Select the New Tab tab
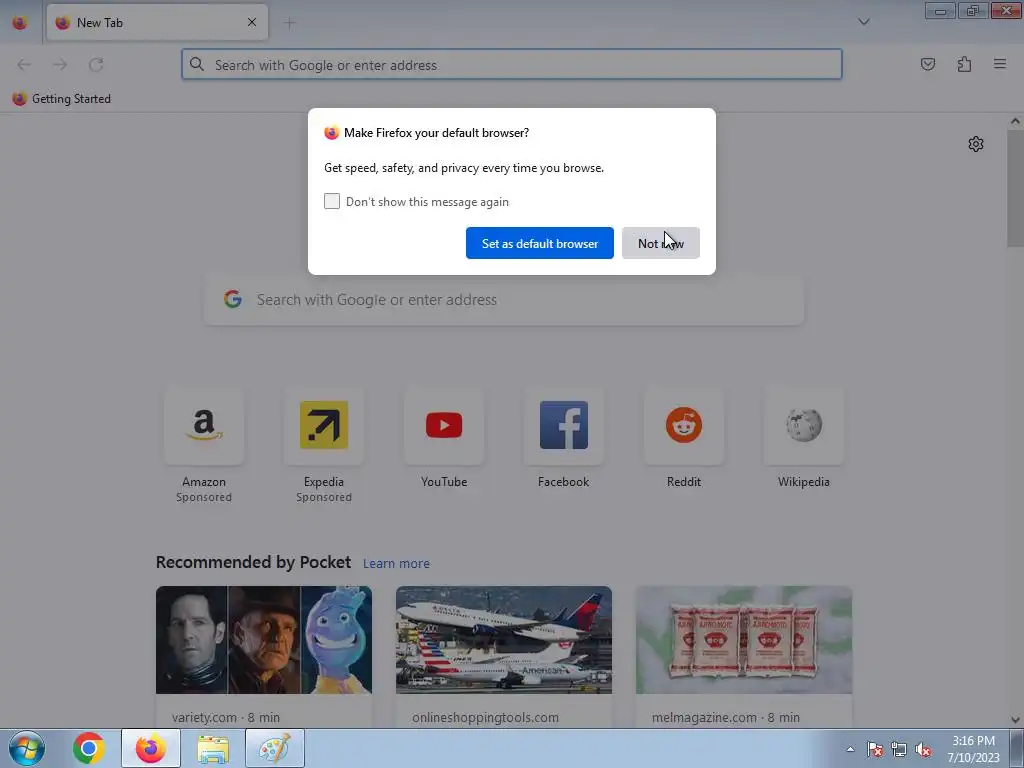Image resolution: width=1024 pixels, height=768 pixels. 157,23
